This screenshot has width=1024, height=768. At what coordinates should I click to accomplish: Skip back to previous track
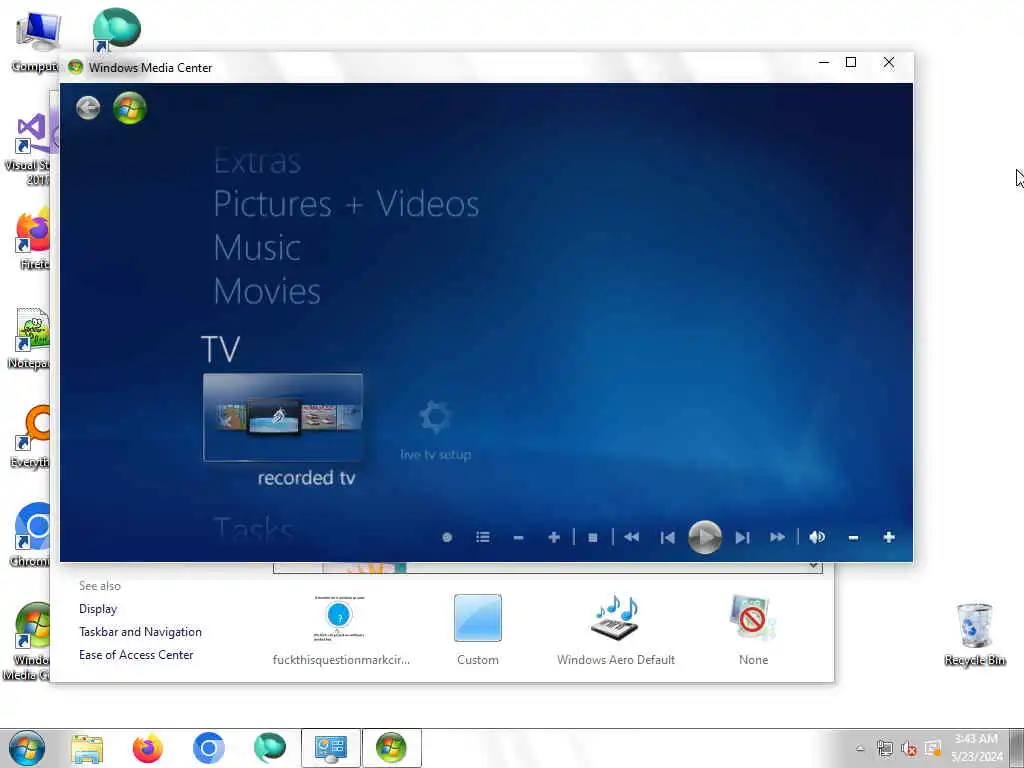(x=667, y=537)
